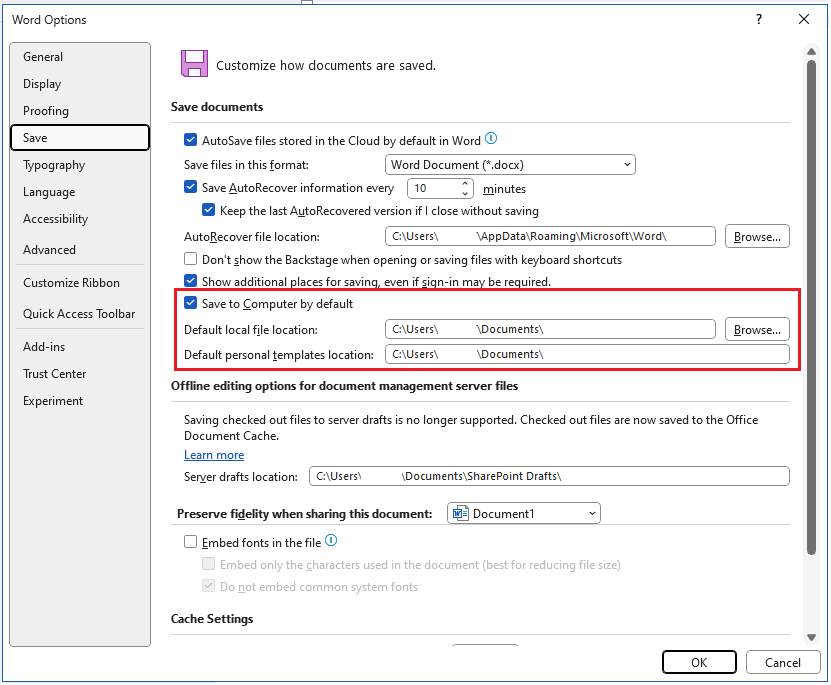Open Save files in this format dropdown
The image size is (831, 685).
tap(510, 165)
